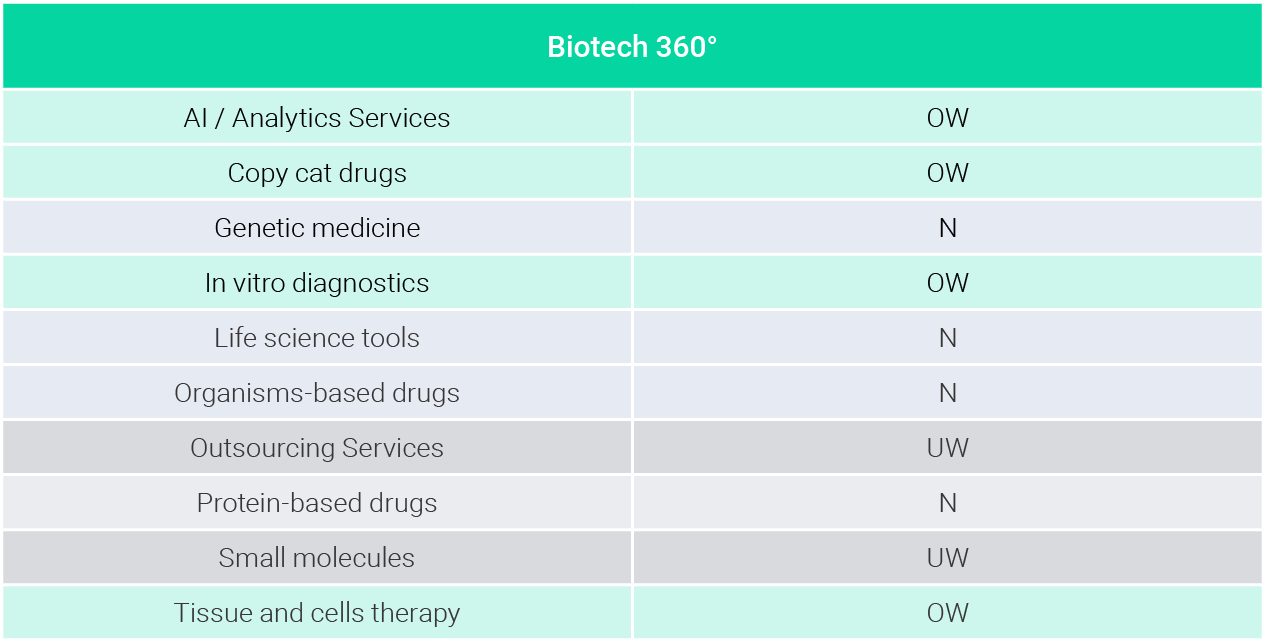Click the N rating for Protein-based drugs
Image resolution: width=1265 pixels, height=642 pixels.
point(948,503)
